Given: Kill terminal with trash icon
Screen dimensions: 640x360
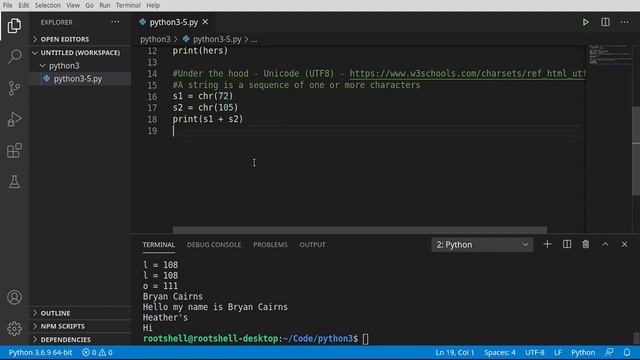Looking at the screenshot, I should [x=586, y=244].
